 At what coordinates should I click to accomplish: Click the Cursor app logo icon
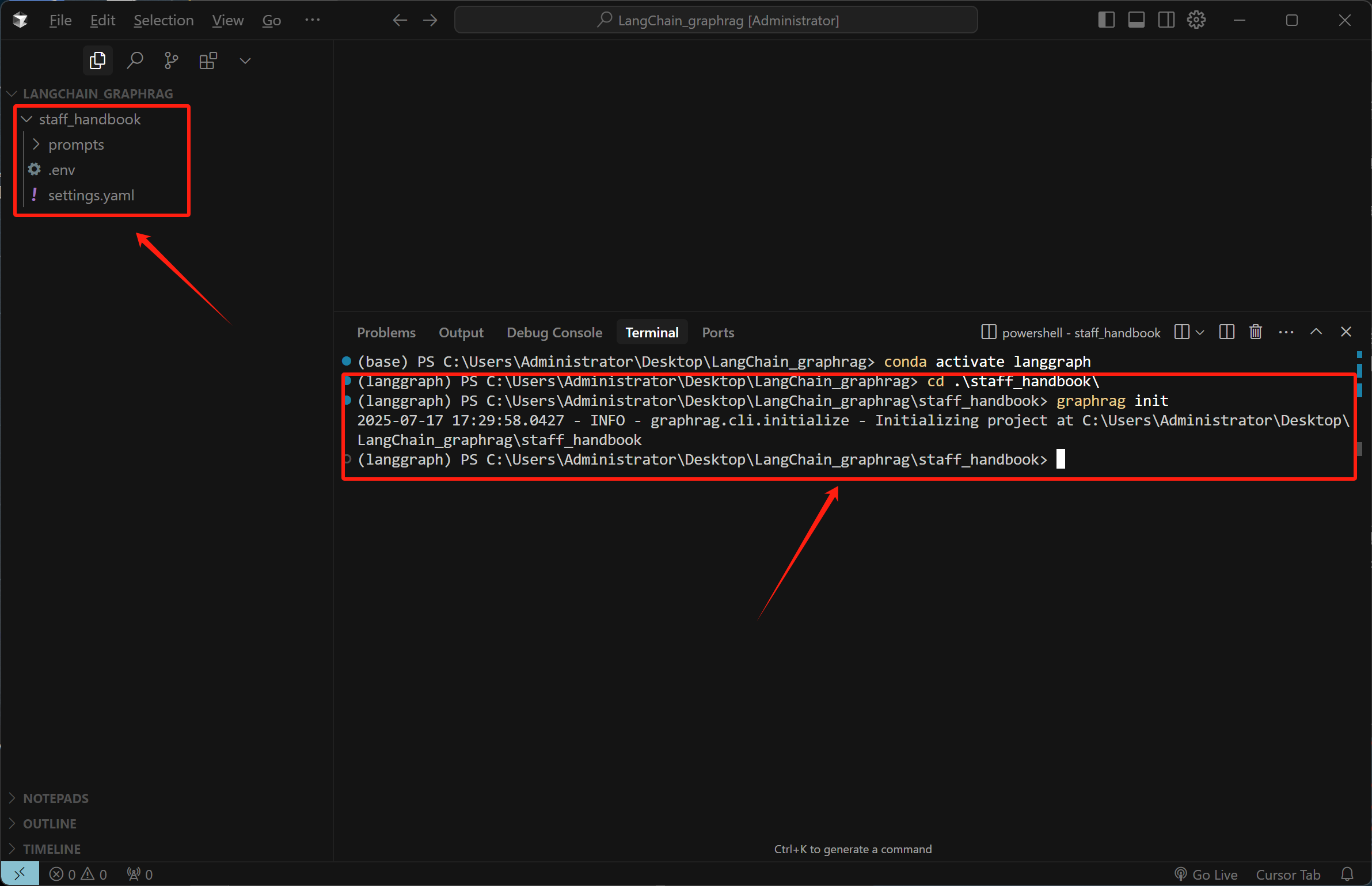pos(20,21)
